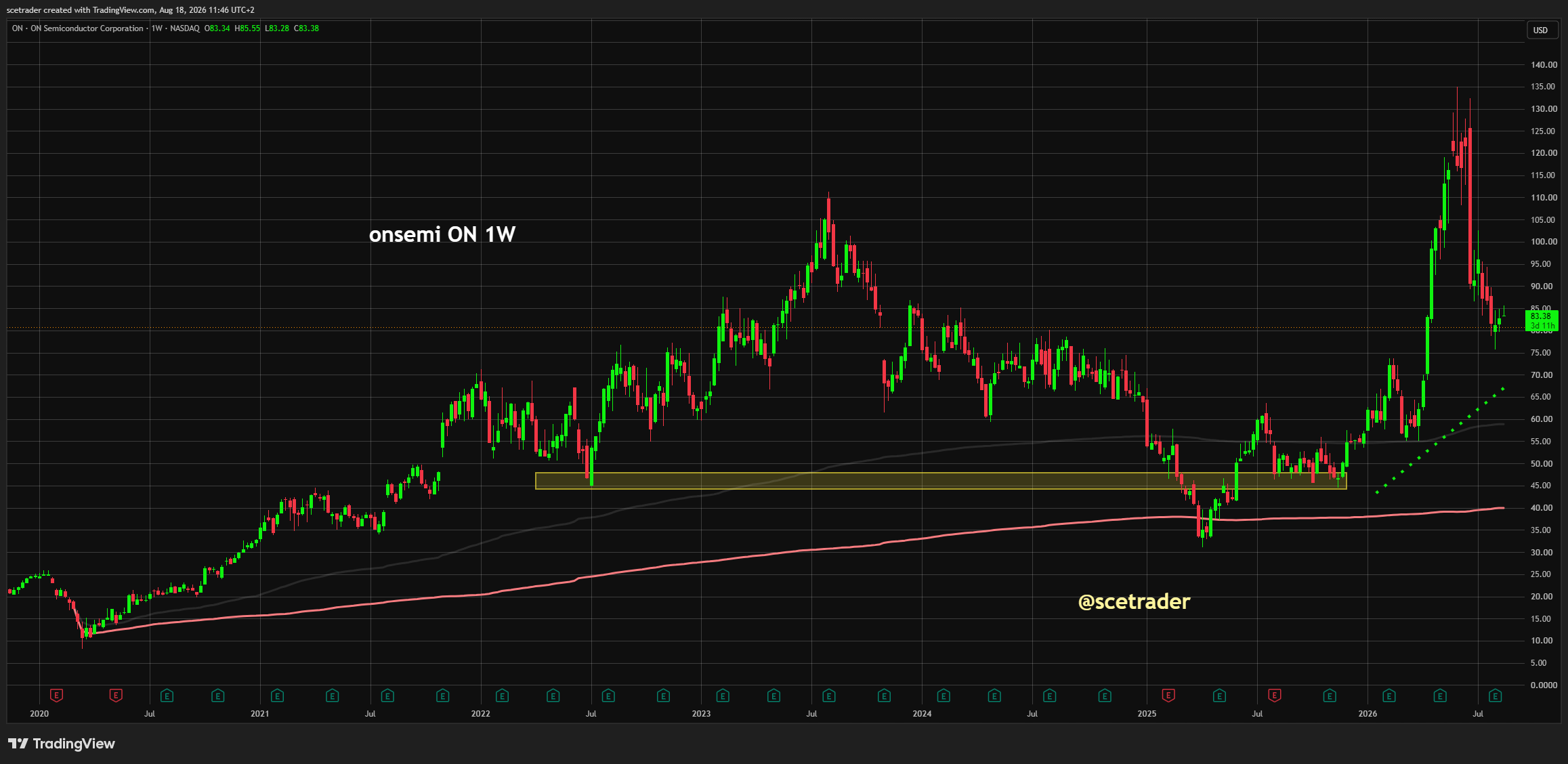Open the last earnings marker before Jul 2022
This screenshot has width=1568, height=764.
point(553,695)
